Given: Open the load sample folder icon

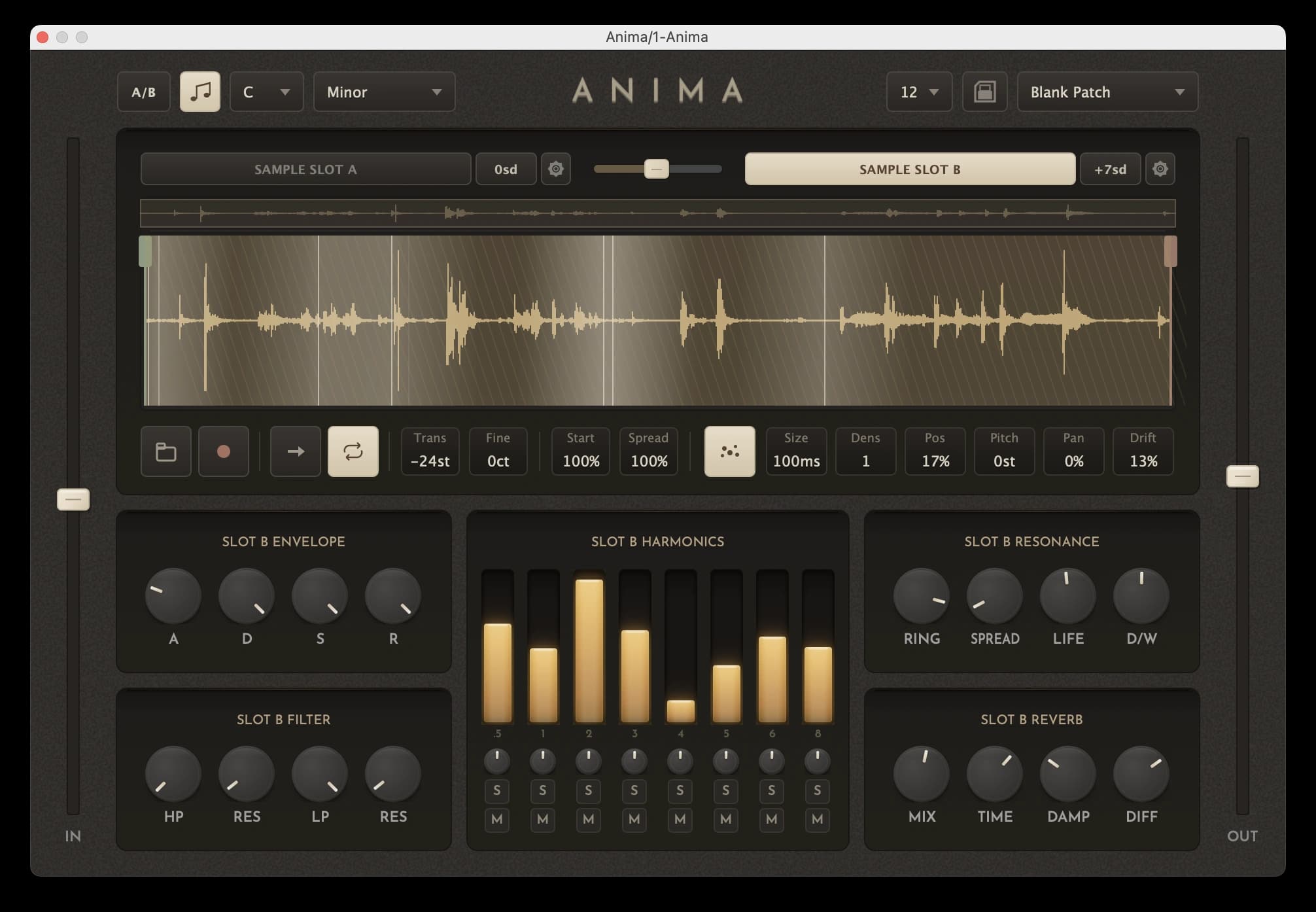Looking at the screenshot, I should pyautogui.click(x=166, y=451).
